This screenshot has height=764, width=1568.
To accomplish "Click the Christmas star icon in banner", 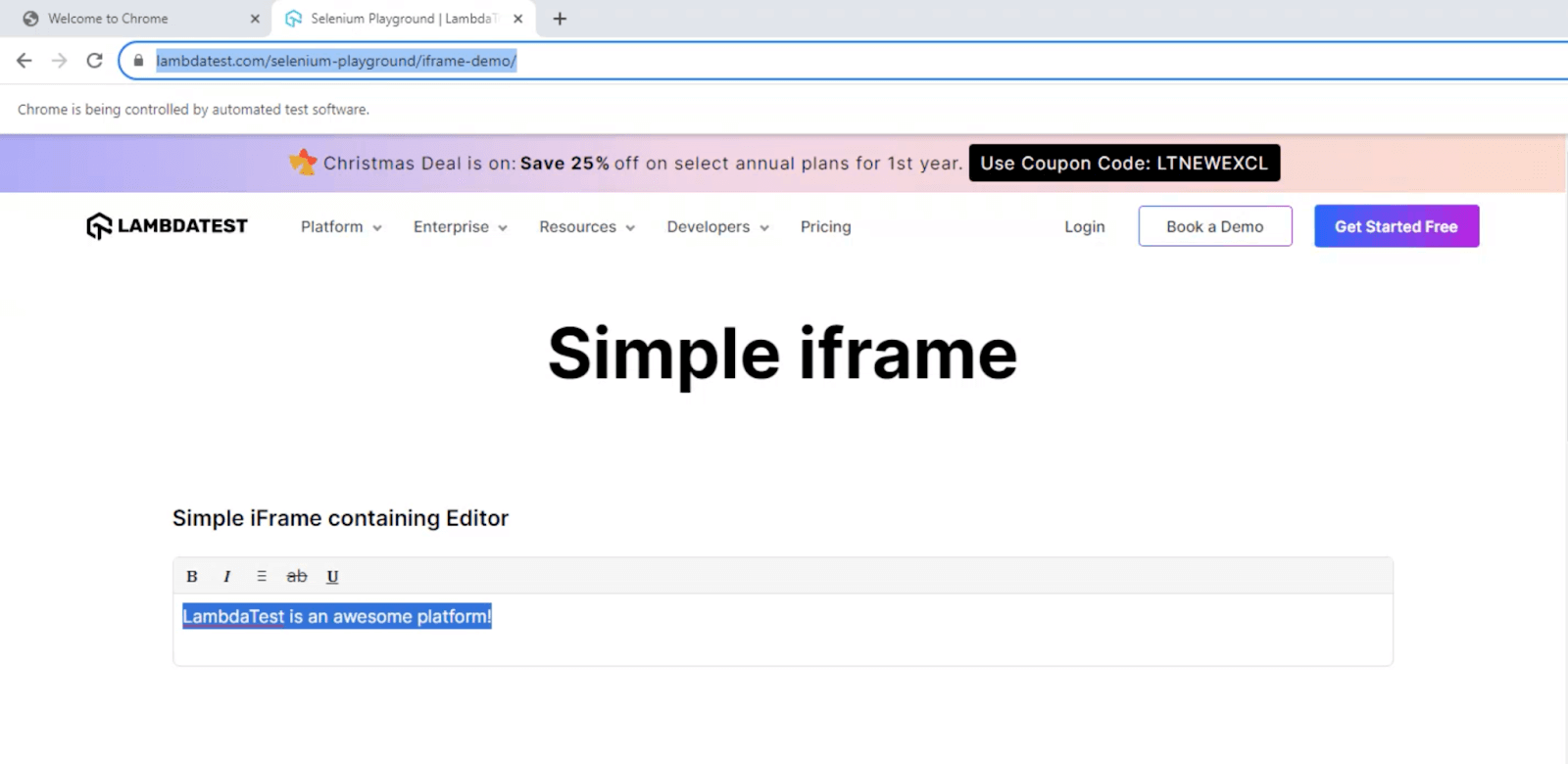I will tap(304, 162).
